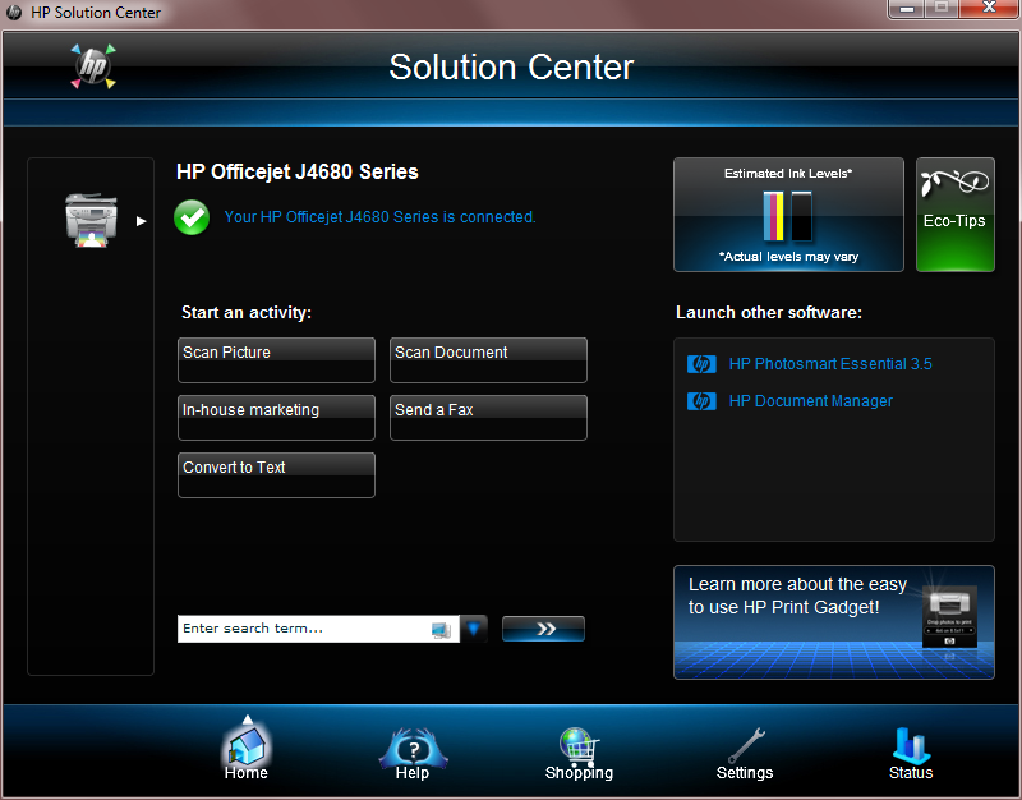Click the HP icon beside Photosmart Essential
1022x800 pixels.
[x=701, y=364]
